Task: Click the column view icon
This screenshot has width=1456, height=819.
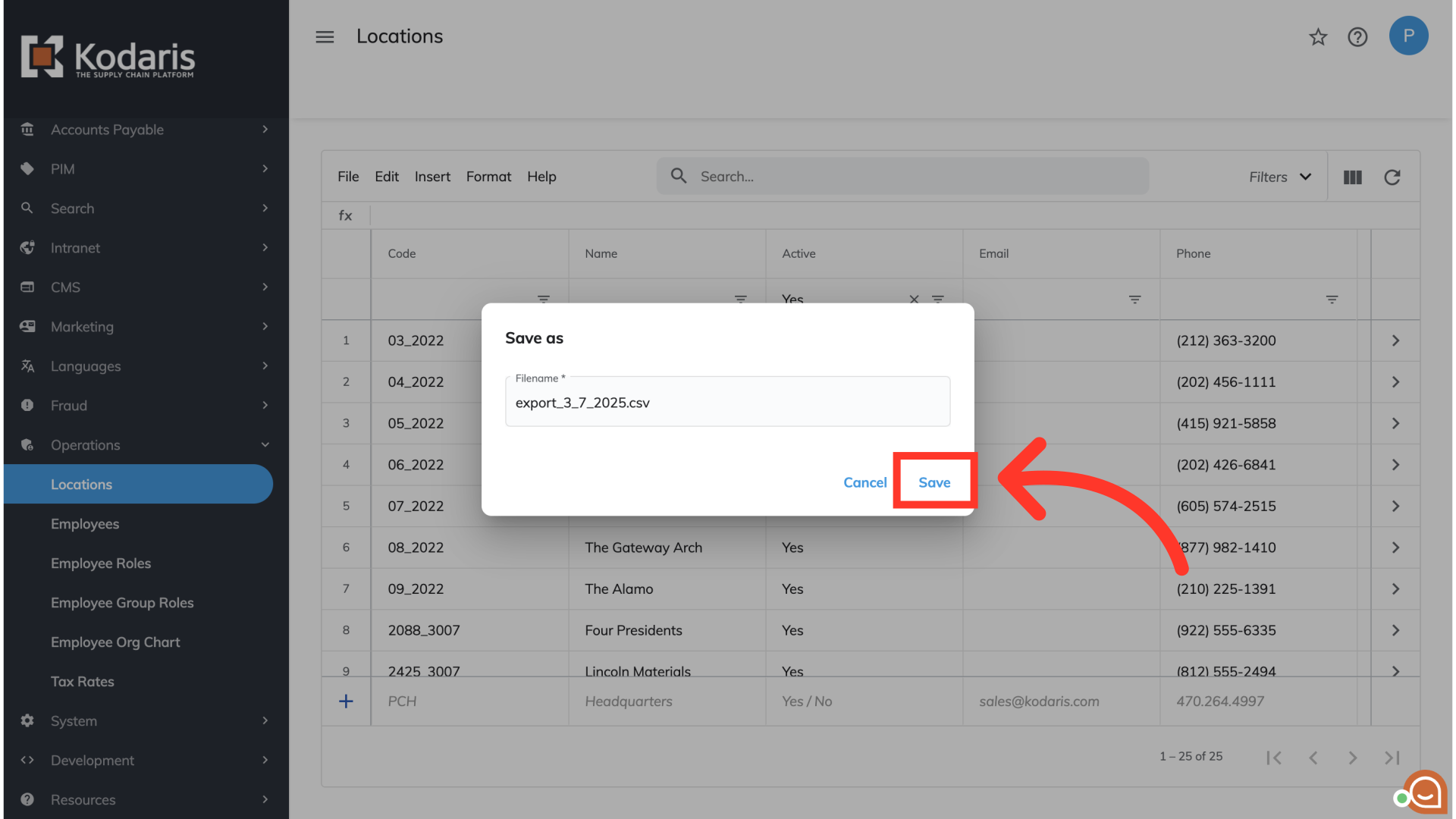Action: 1352,177
